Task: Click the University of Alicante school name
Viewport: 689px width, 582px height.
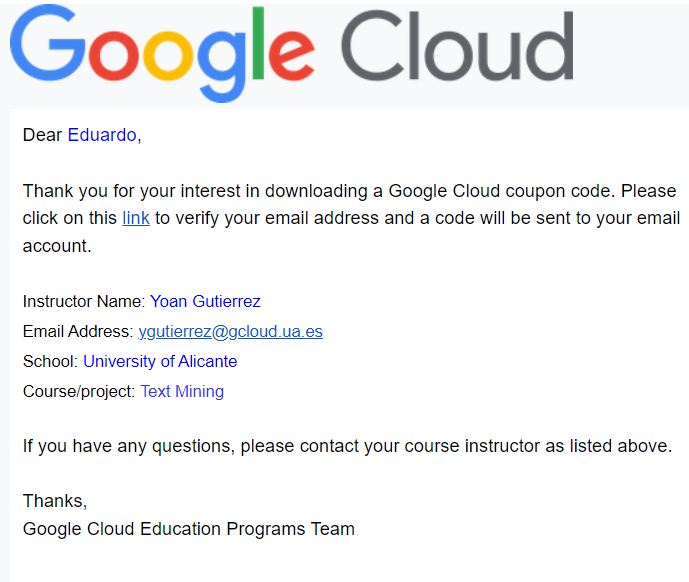Action: click(x=160, y=361)
